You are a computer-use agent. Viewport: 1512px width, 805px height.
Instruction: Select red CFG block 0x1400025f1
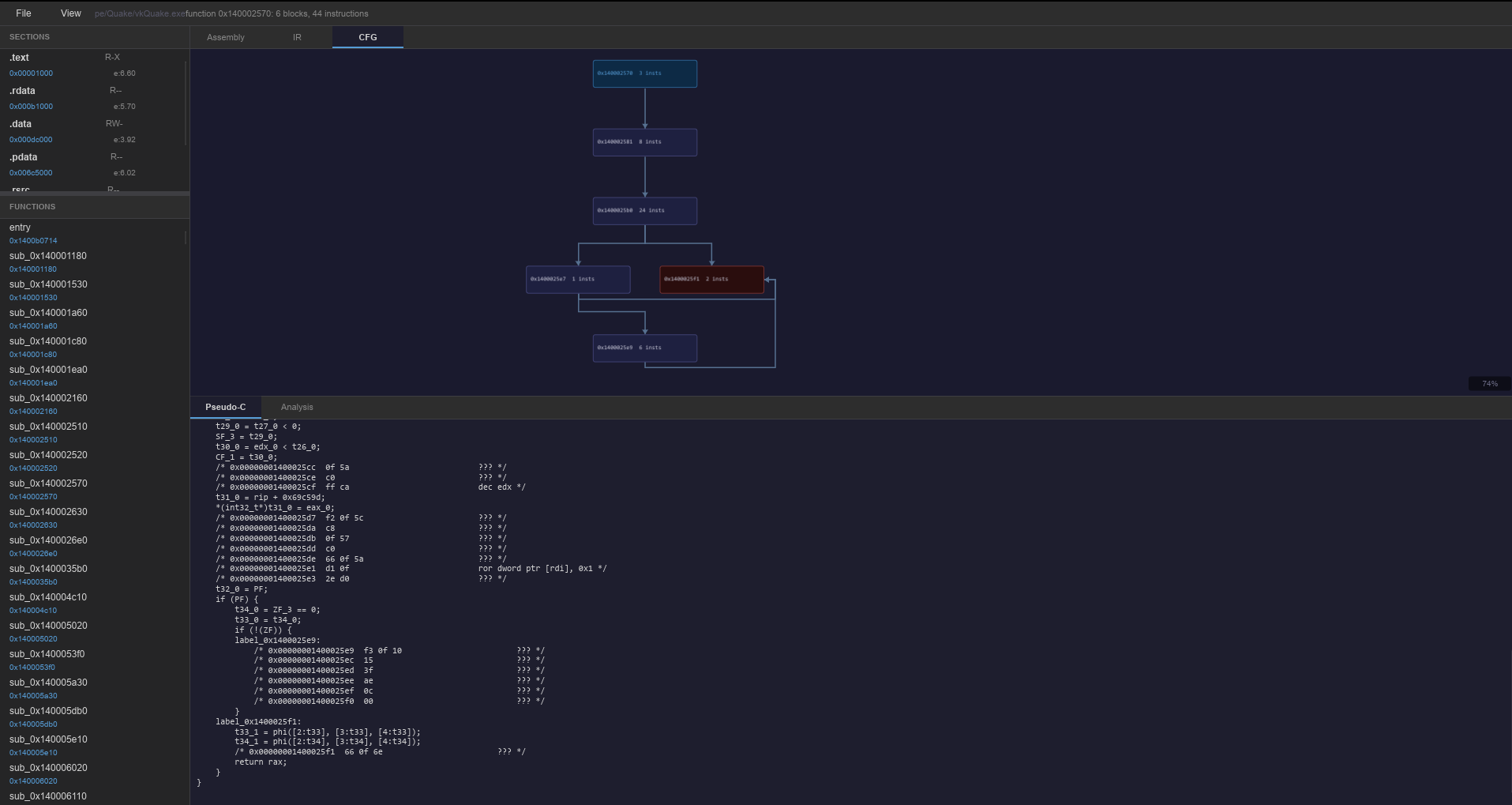[711, 280]
